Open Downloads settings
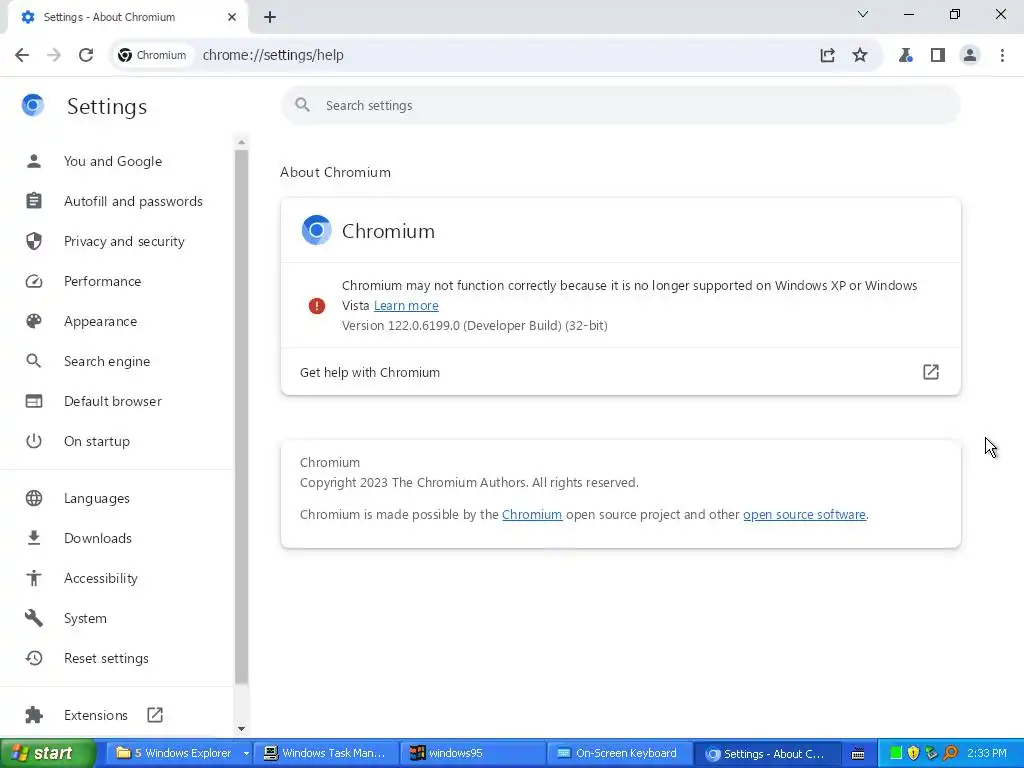Image resolution: width=1024 pixels, height=768 pixels. [x=98, y=538]
